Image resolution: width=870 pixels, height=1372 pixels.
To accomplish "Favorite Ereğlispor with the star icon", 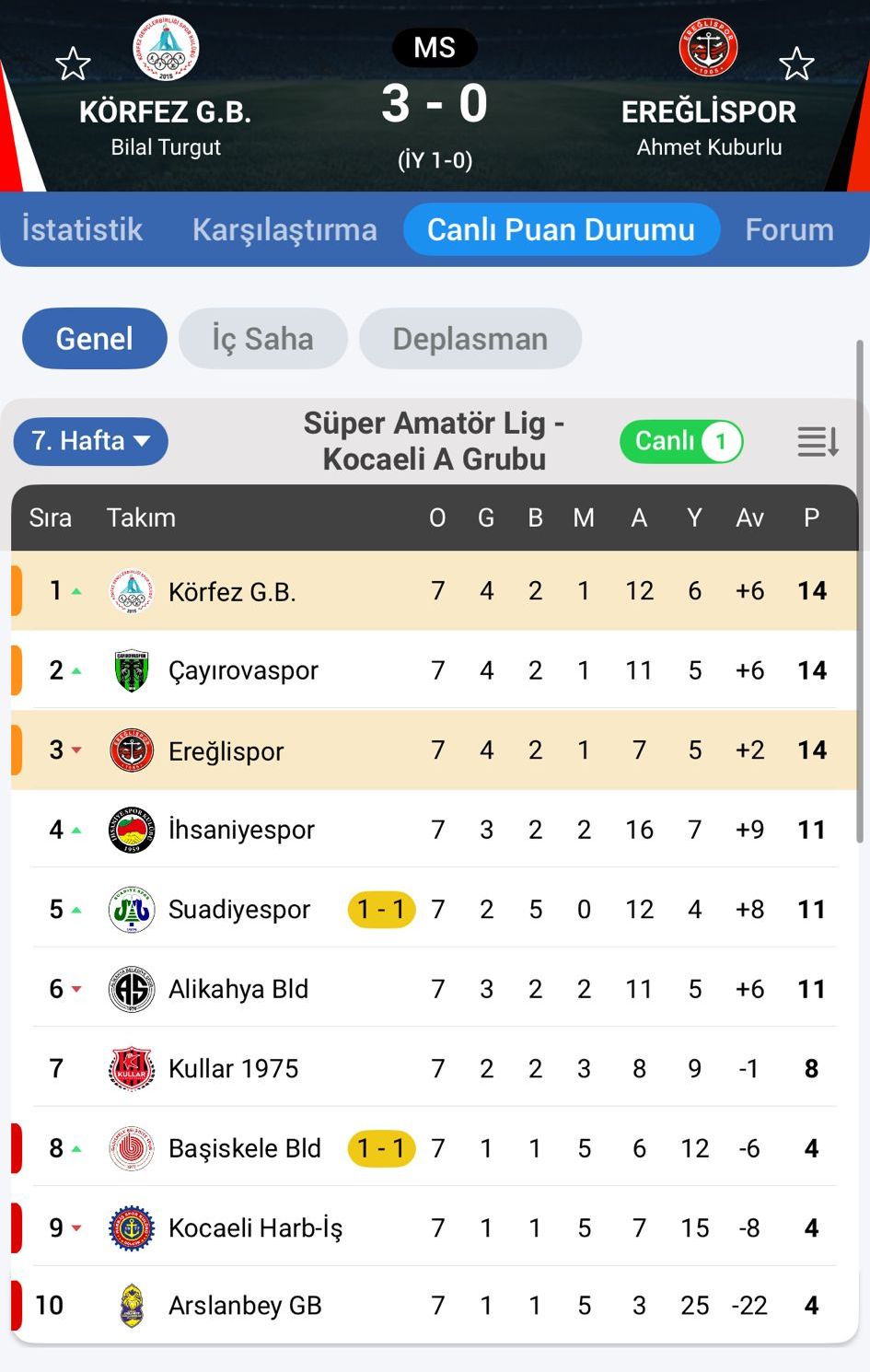I will click(x=796, y=64).
